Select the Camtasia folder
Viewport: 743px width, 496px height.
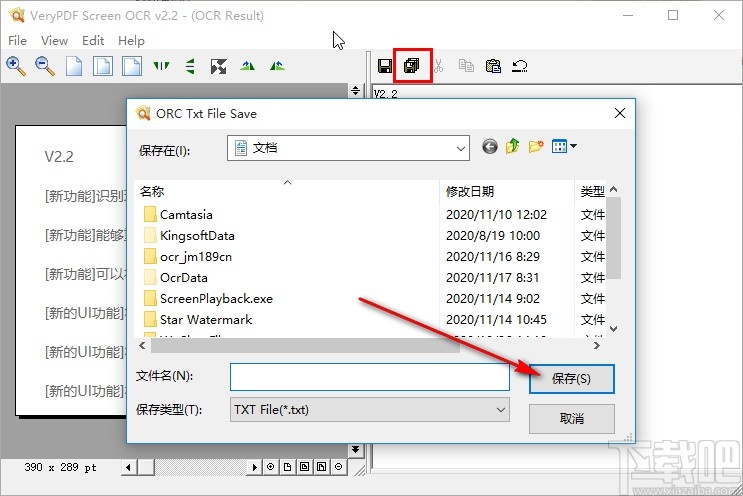click(186, 215)
